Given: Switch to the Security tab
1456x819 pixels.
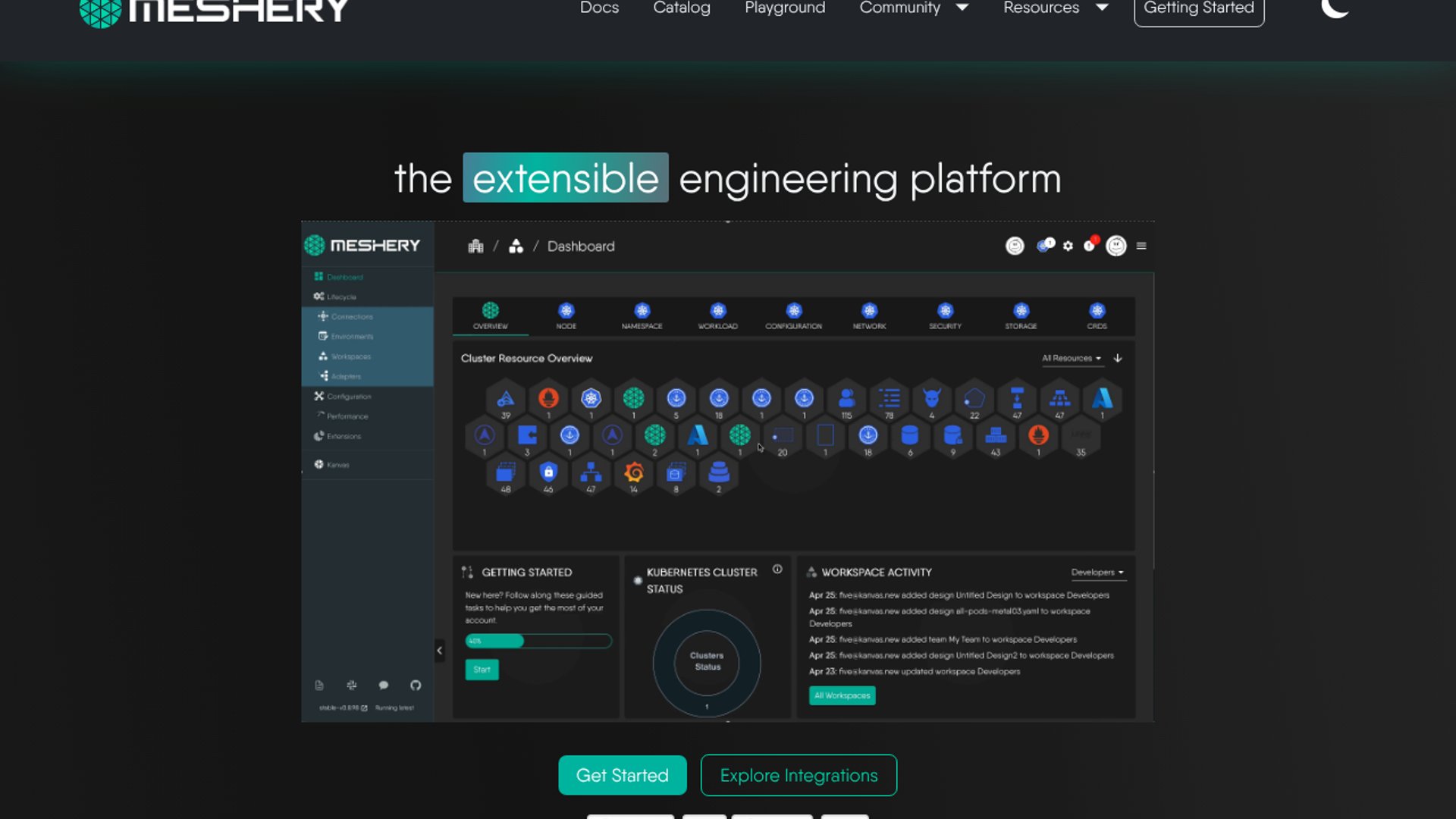Looking at the screenshot, I should tap(946, 315).
